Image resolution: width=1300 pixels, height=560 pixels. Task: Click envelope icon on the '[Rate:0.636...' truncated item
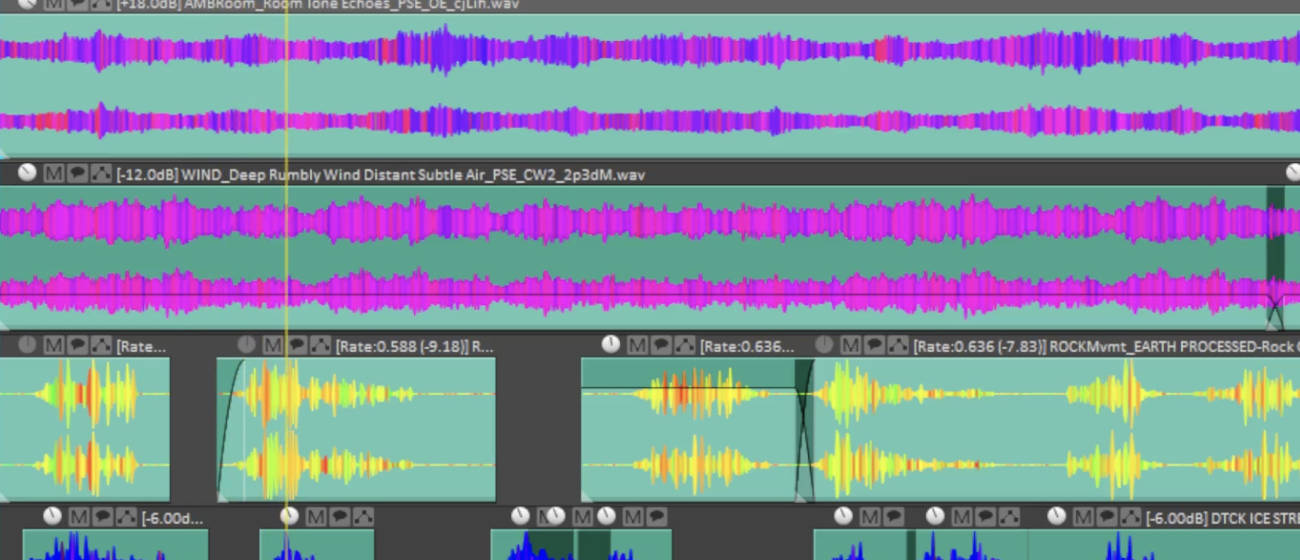tap(683, 346)
